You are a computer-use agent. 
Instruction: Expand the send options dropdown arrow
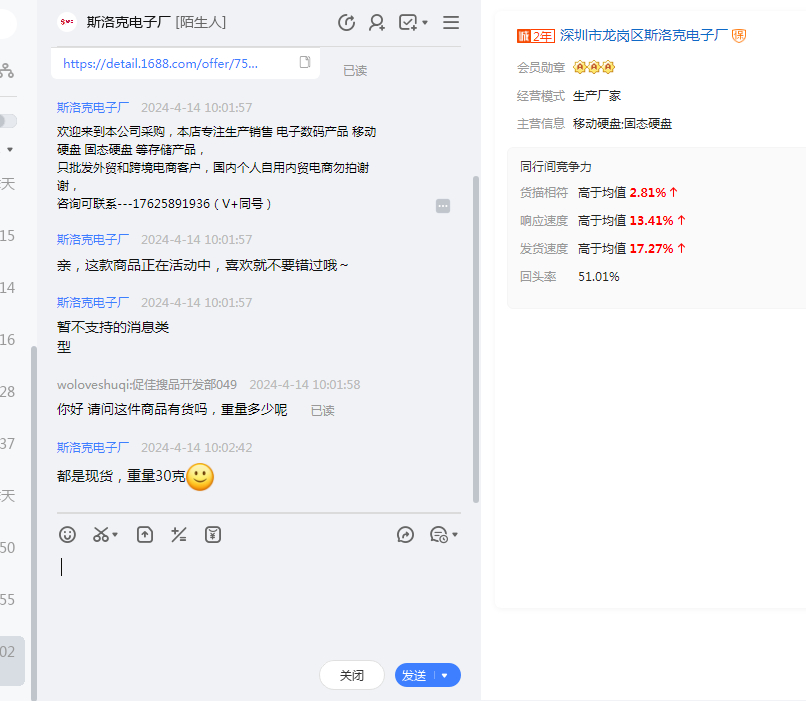445,676
